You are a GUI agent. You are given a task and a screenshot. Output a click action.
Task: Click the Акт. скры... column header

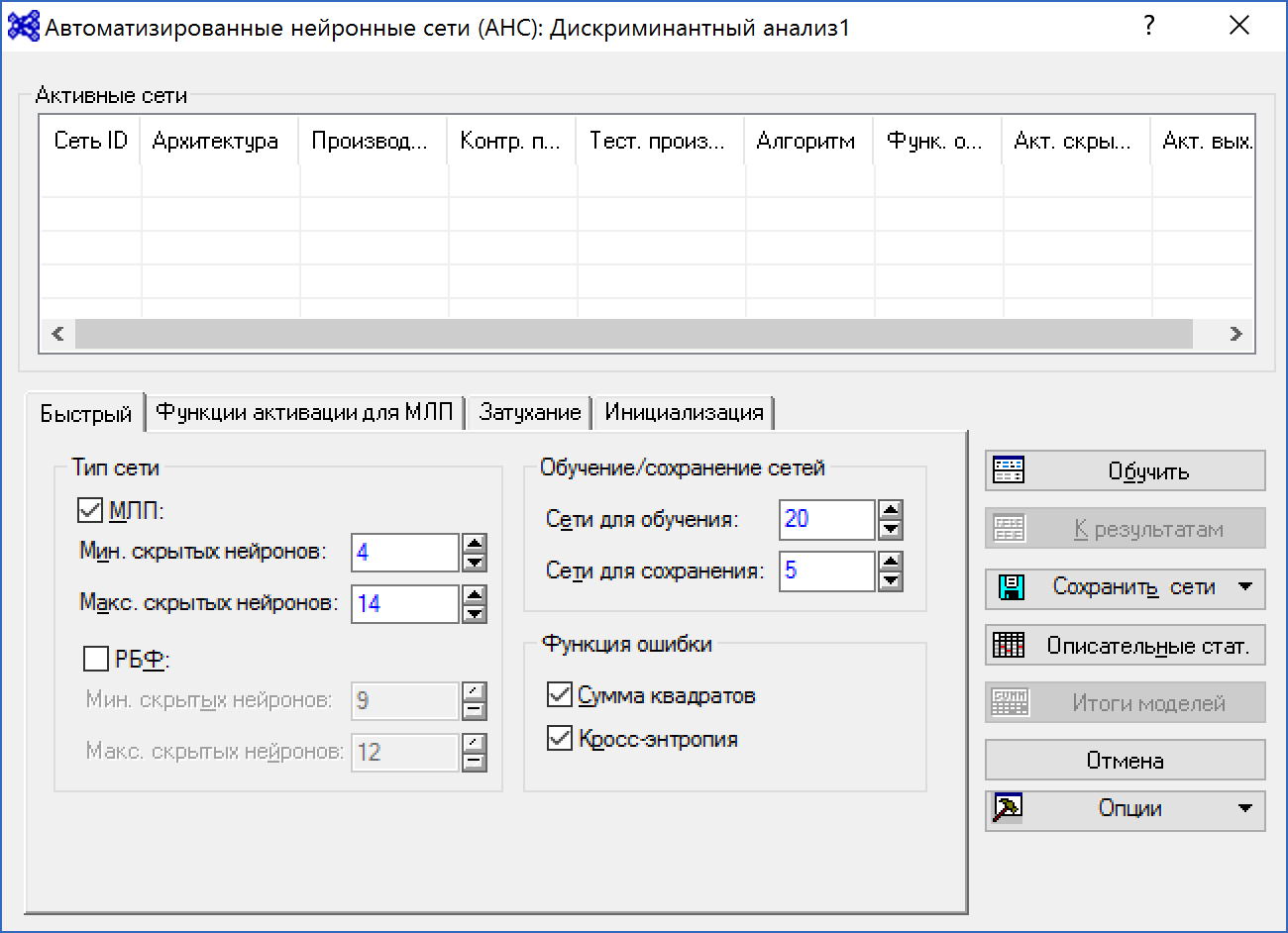pyautogui.click(x=1077, y=141)
